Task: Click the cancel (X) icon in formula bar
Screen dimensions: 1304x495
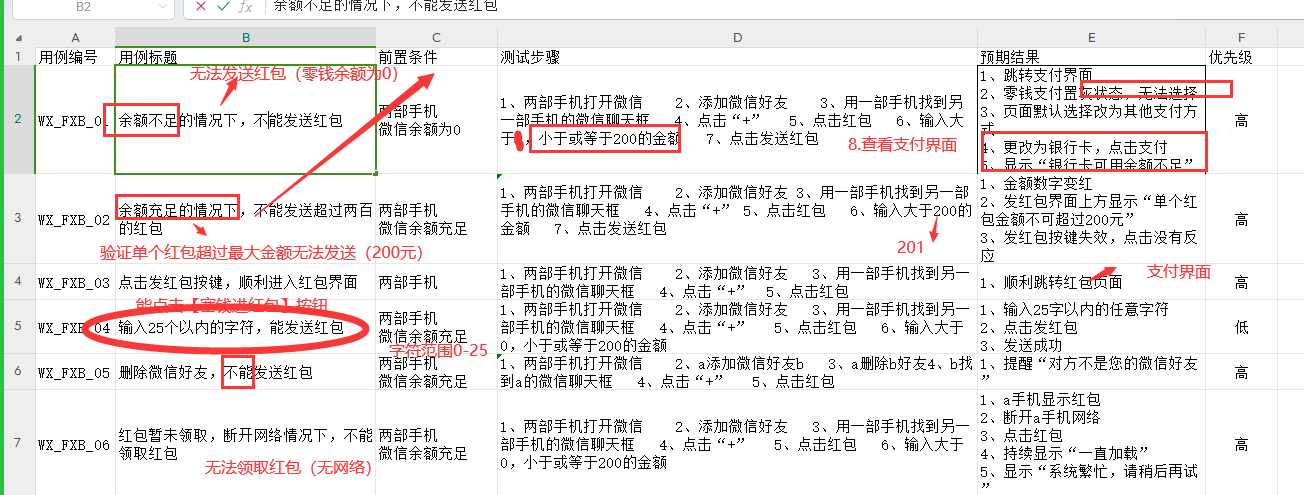Action: (x=200, y=6)
